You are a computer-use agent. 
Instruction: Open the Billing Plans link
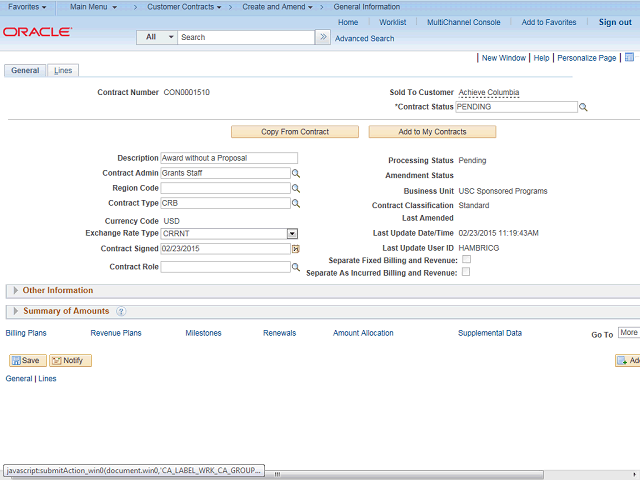26,333
